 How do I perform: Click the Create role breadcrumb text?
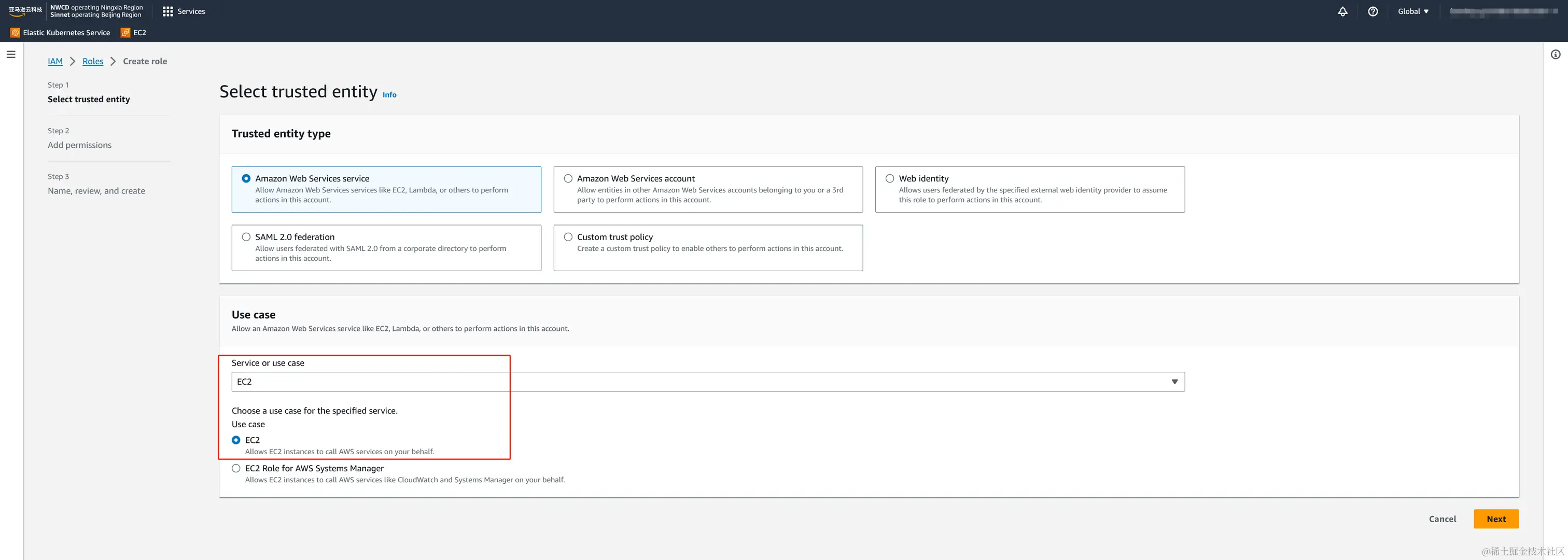[145, 62]
